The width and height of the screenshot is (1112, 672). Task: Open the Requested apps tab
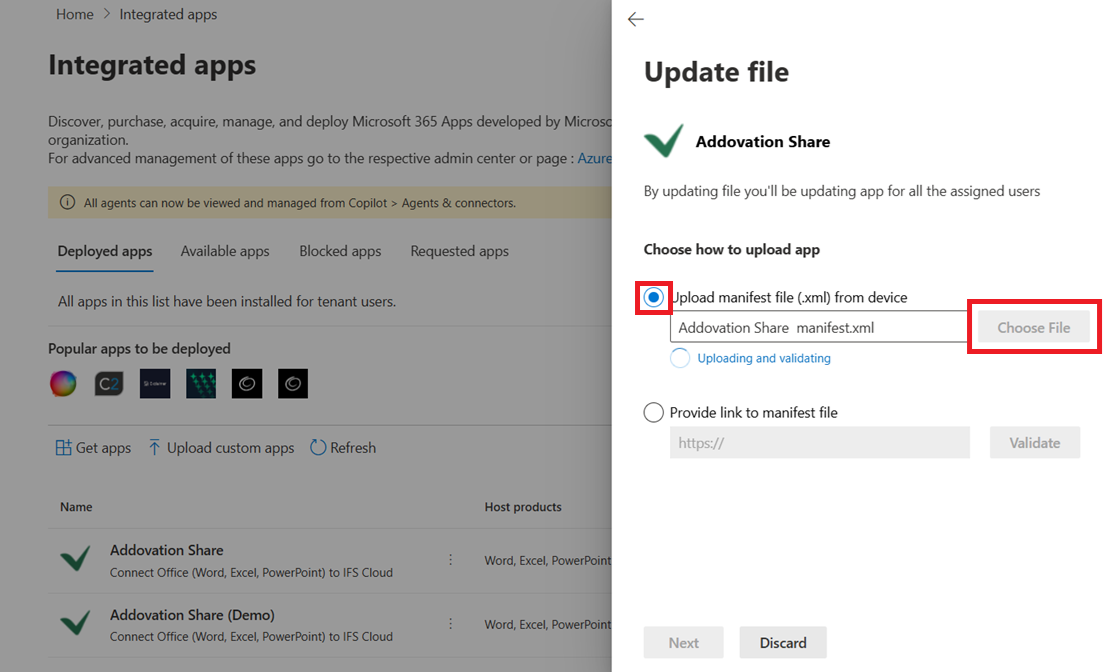coord(459,251)
